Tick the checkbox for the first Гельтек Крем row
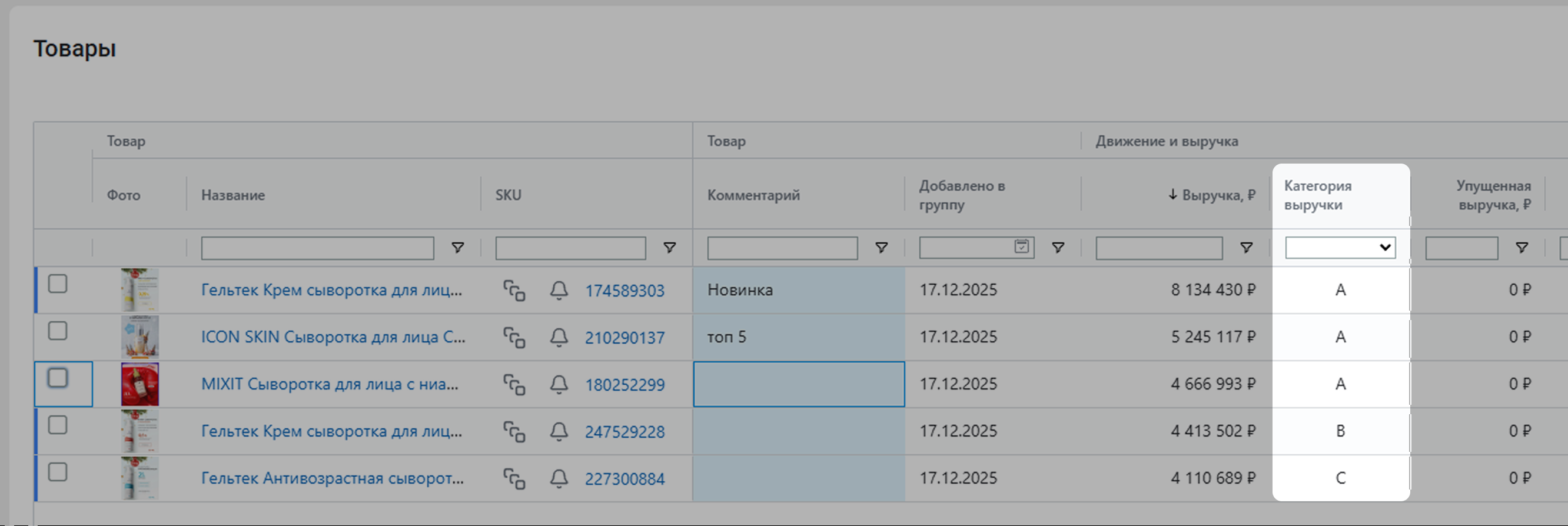1568x526 pixels. (x=58, y=284)
